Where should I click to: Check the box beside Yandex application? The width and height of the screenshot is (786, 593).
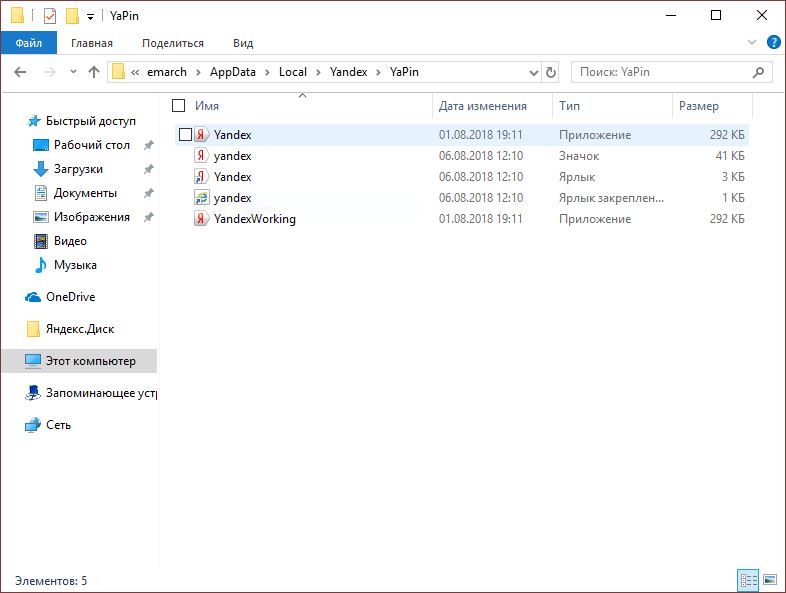(185, 135)
